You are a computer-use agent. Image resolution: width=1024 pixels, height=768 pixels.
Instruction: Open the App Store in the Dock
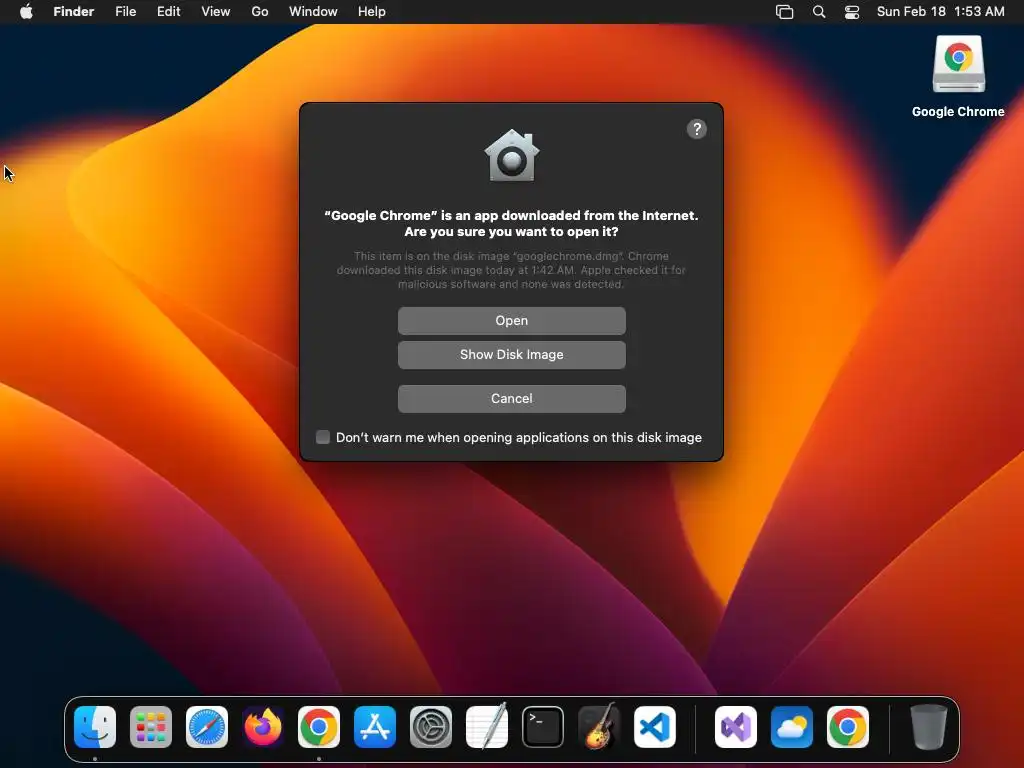coord(375,727)
